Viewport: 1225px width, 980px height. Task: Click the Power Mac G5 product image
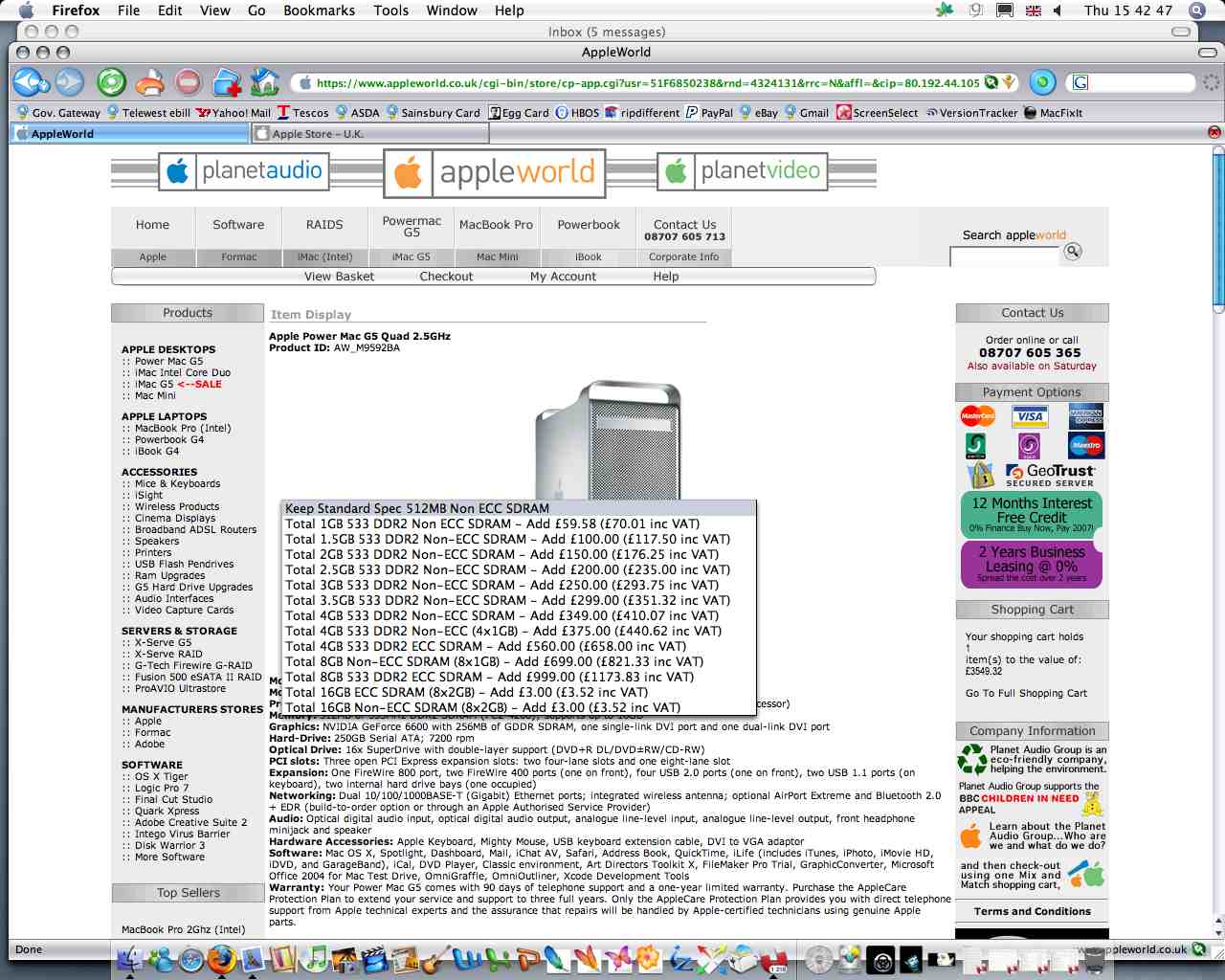point(608,440)
